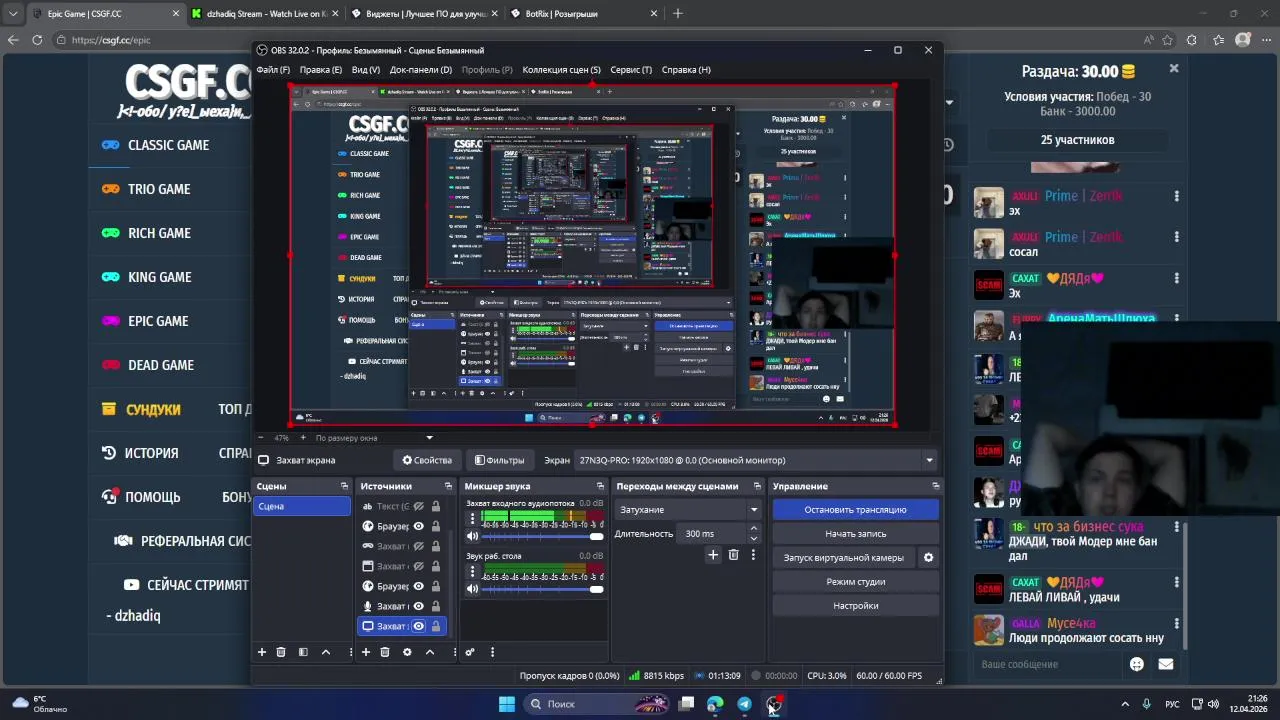Send chat message with envelope icon
The image size is (1280, 720).
pyautogui.click(x=1166, y=664)
